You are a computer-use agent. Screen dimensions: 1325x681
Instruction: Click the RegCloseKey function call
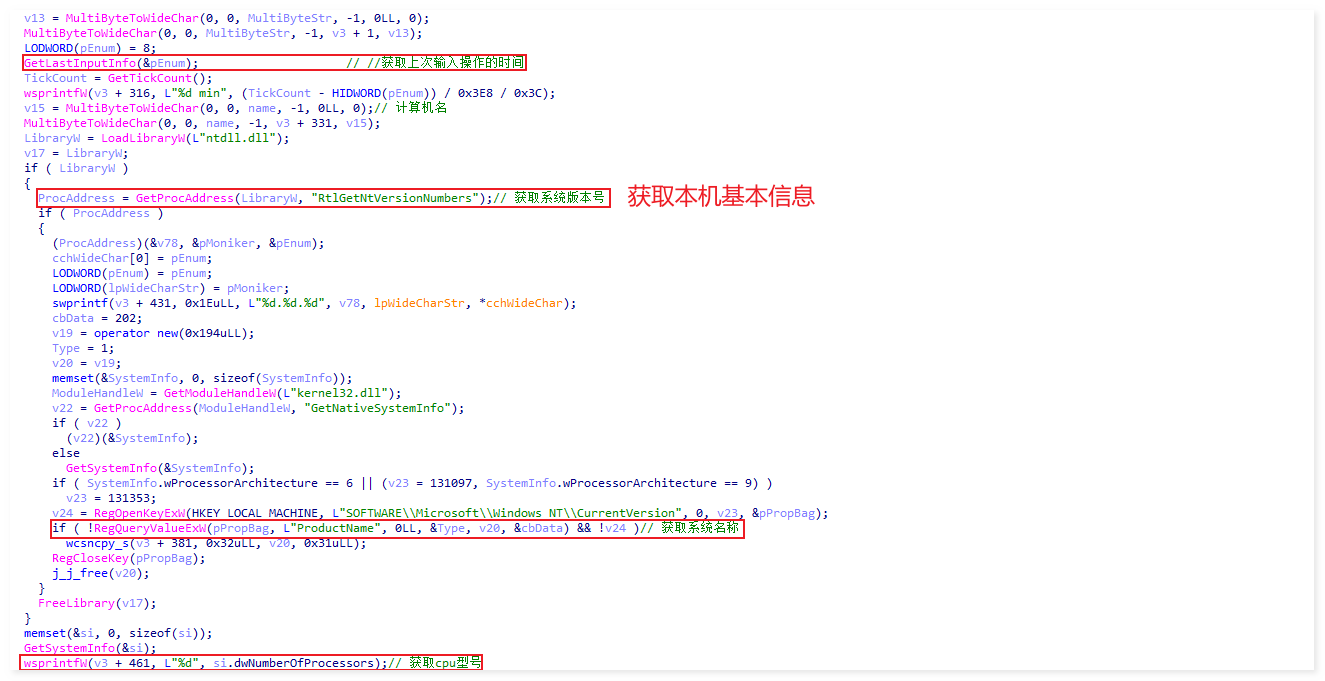[91, 558]
